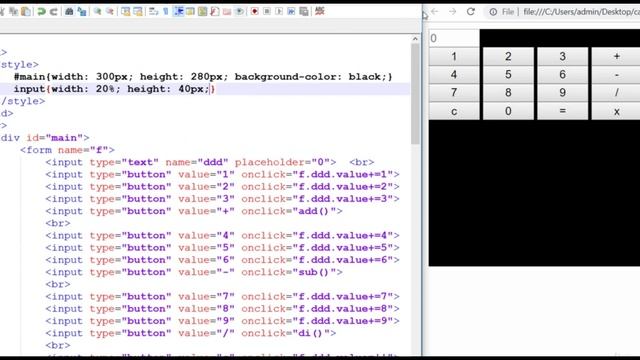Click the editor scrollbar up arrow
The width and height of the screenshot is (640, 360).
tap(415, 39)
